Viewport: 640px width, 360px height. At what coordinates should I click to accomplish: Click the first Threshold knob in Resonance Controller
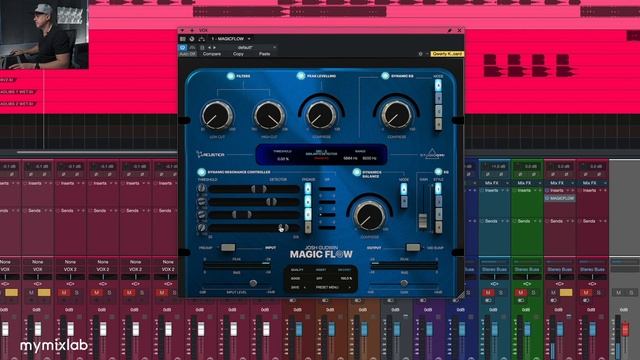click(202, 189)
